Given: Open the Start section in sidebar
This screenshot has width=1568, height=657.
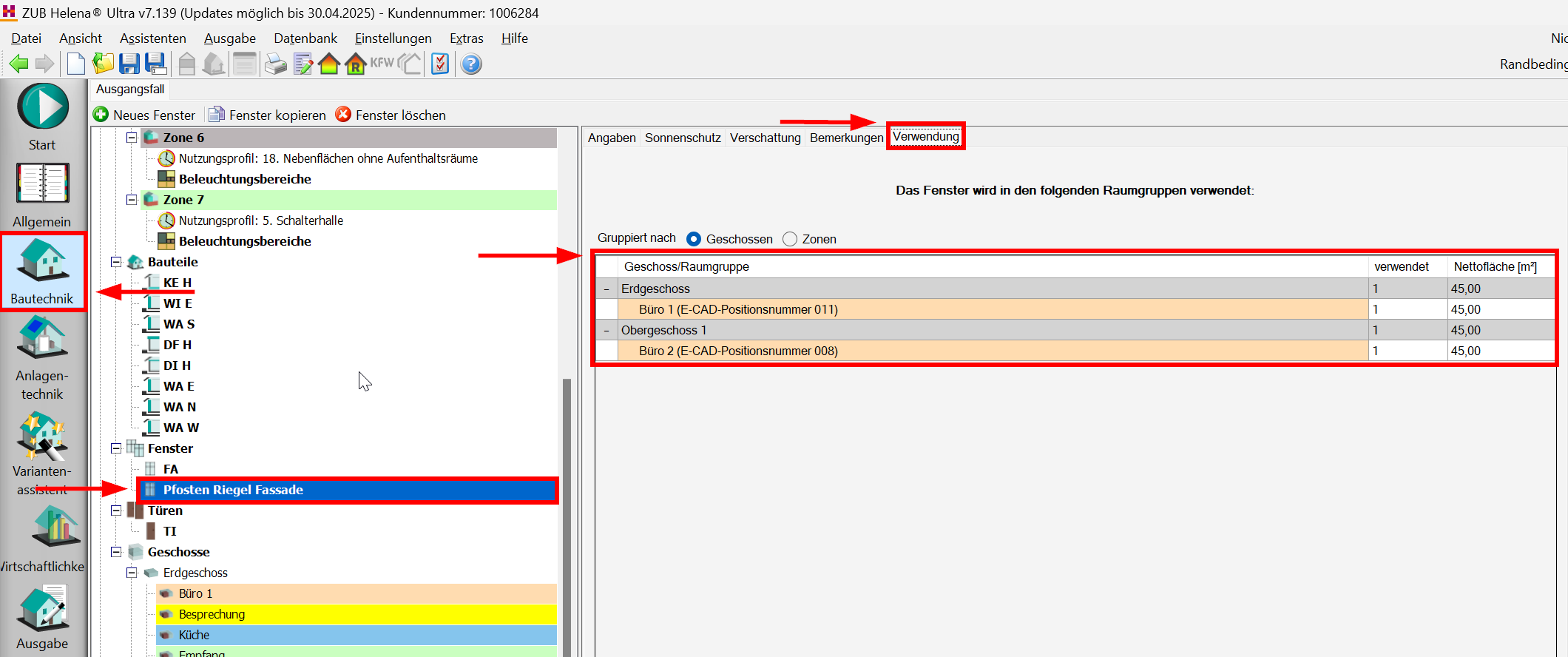Looking at the screenshot, I should tap(43, 117).
